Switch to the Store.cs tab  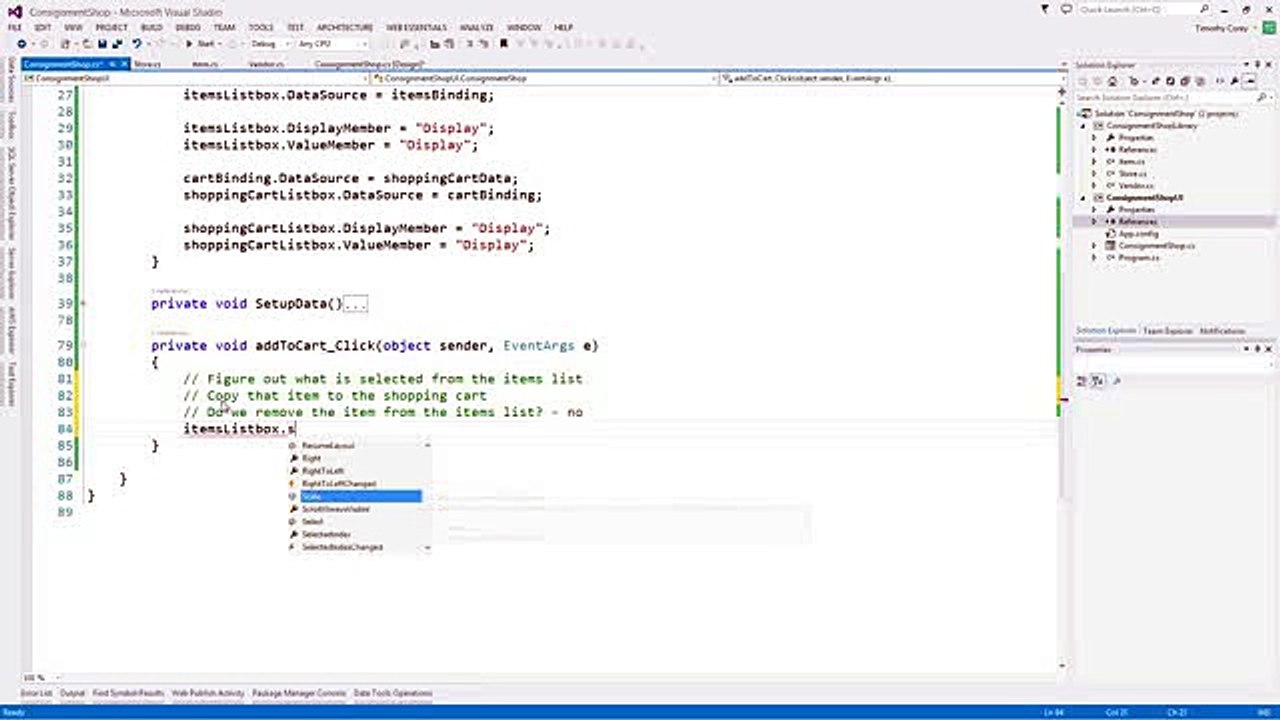click(x=147, y=64)
